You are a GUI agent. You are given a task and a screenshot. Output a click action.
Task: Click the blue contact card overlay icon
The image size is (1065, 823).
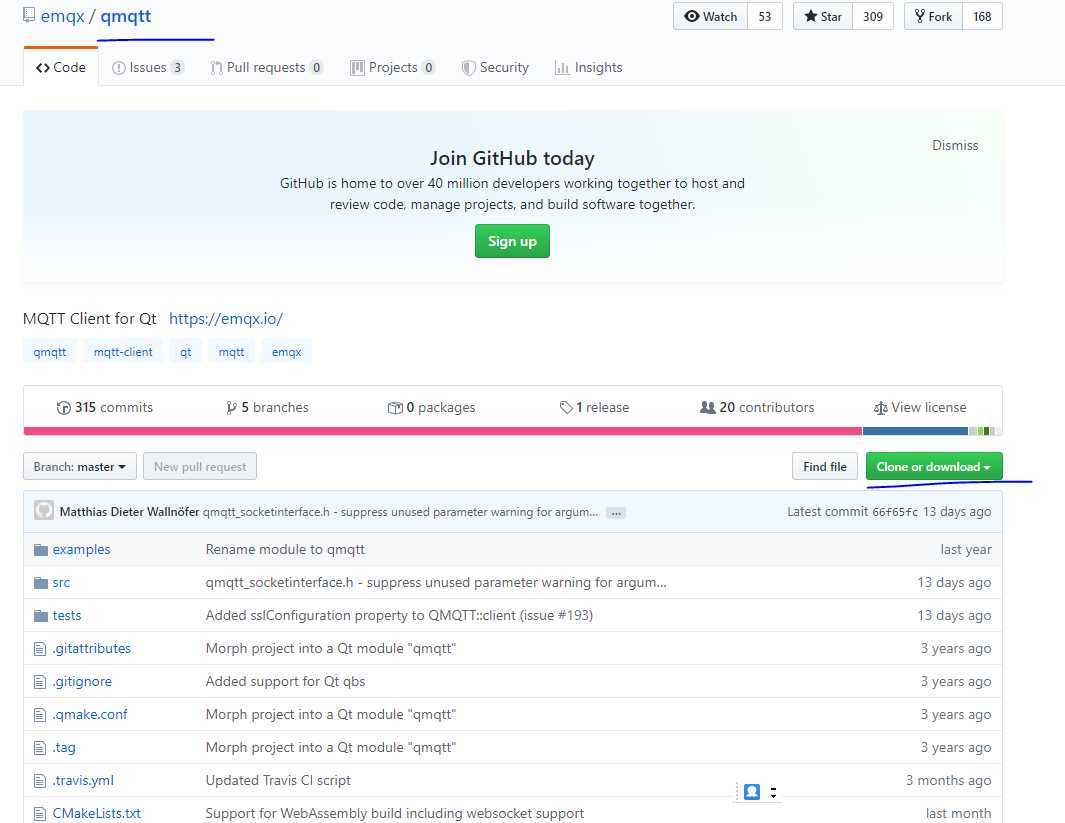coord(752,792)
